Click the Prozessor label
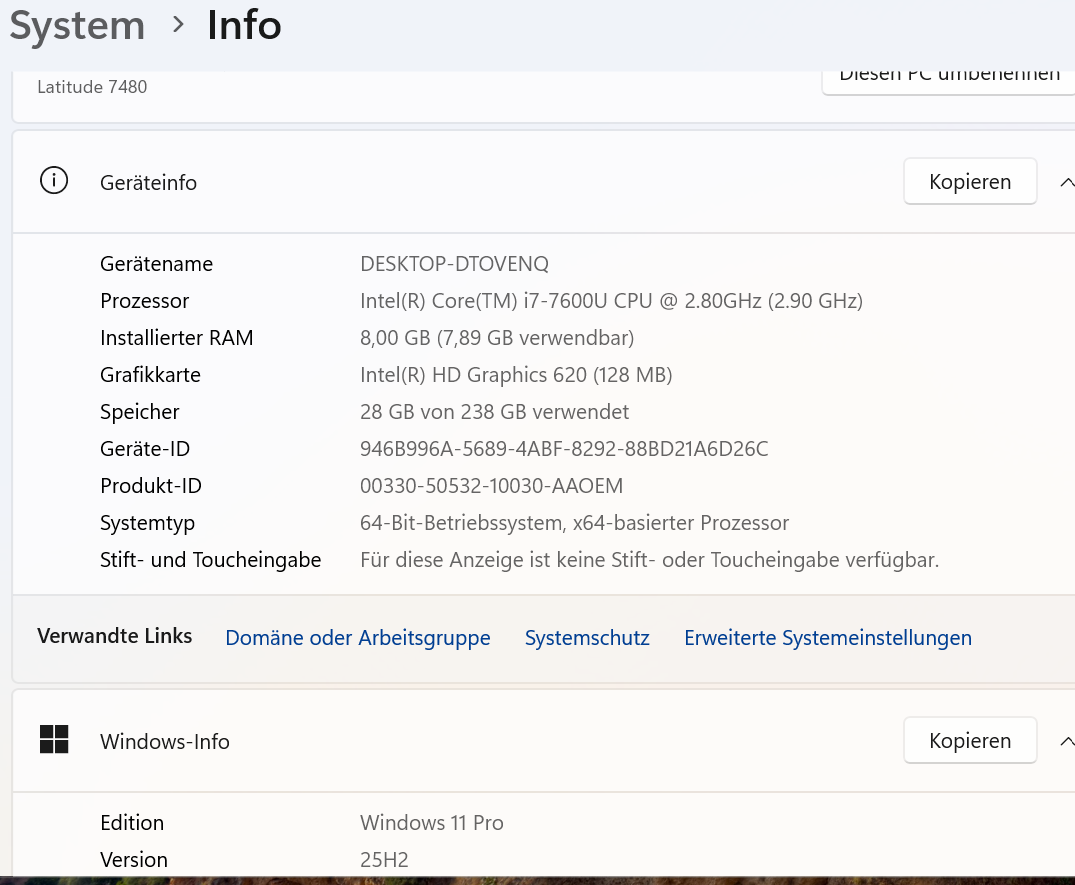 pyautogui.click(x=144, y=301)
